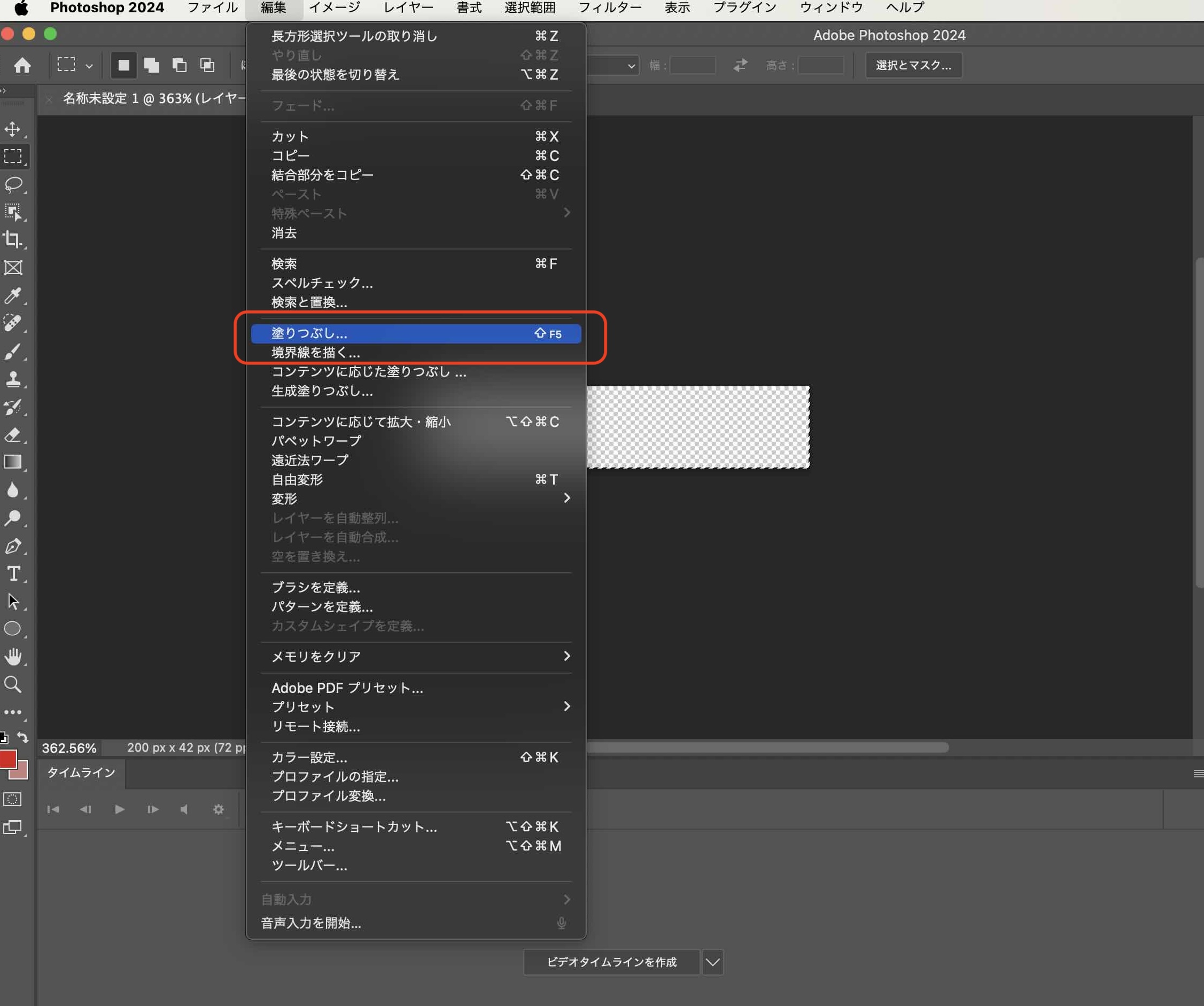This screenshot has height=1006, width=1204.
Task: Open the フィルター menu in menu bar
Action: [x=610, y=8]
